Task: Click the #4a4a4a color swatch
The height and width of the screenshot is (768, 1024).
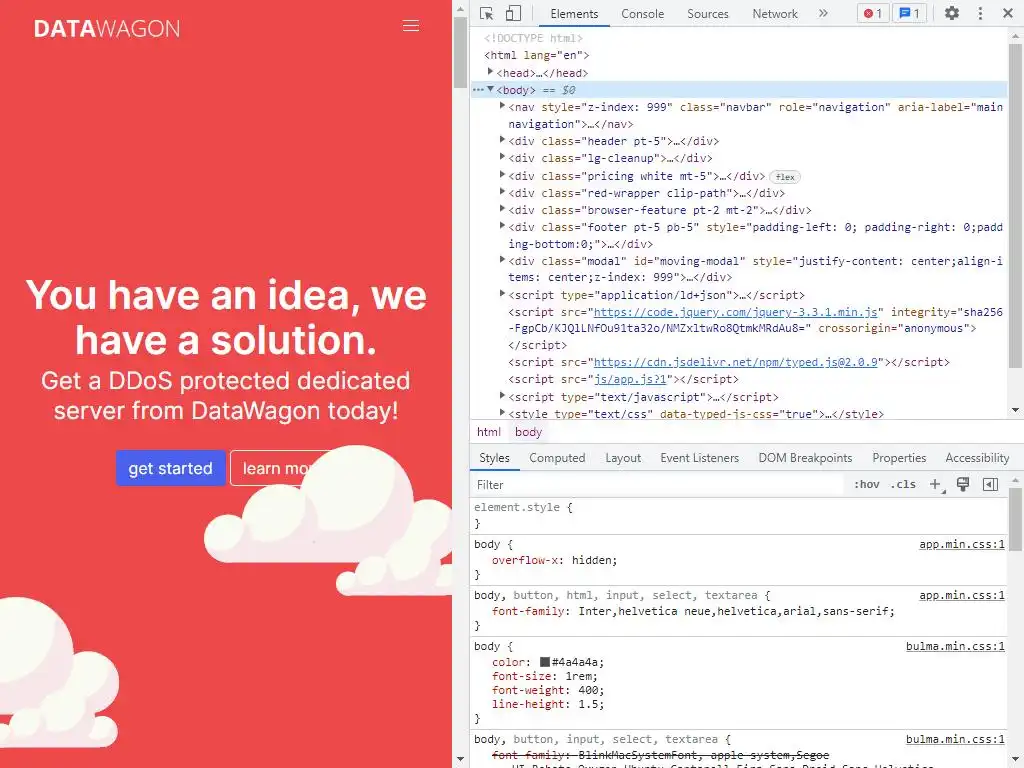Action: [x=545, y=662]
